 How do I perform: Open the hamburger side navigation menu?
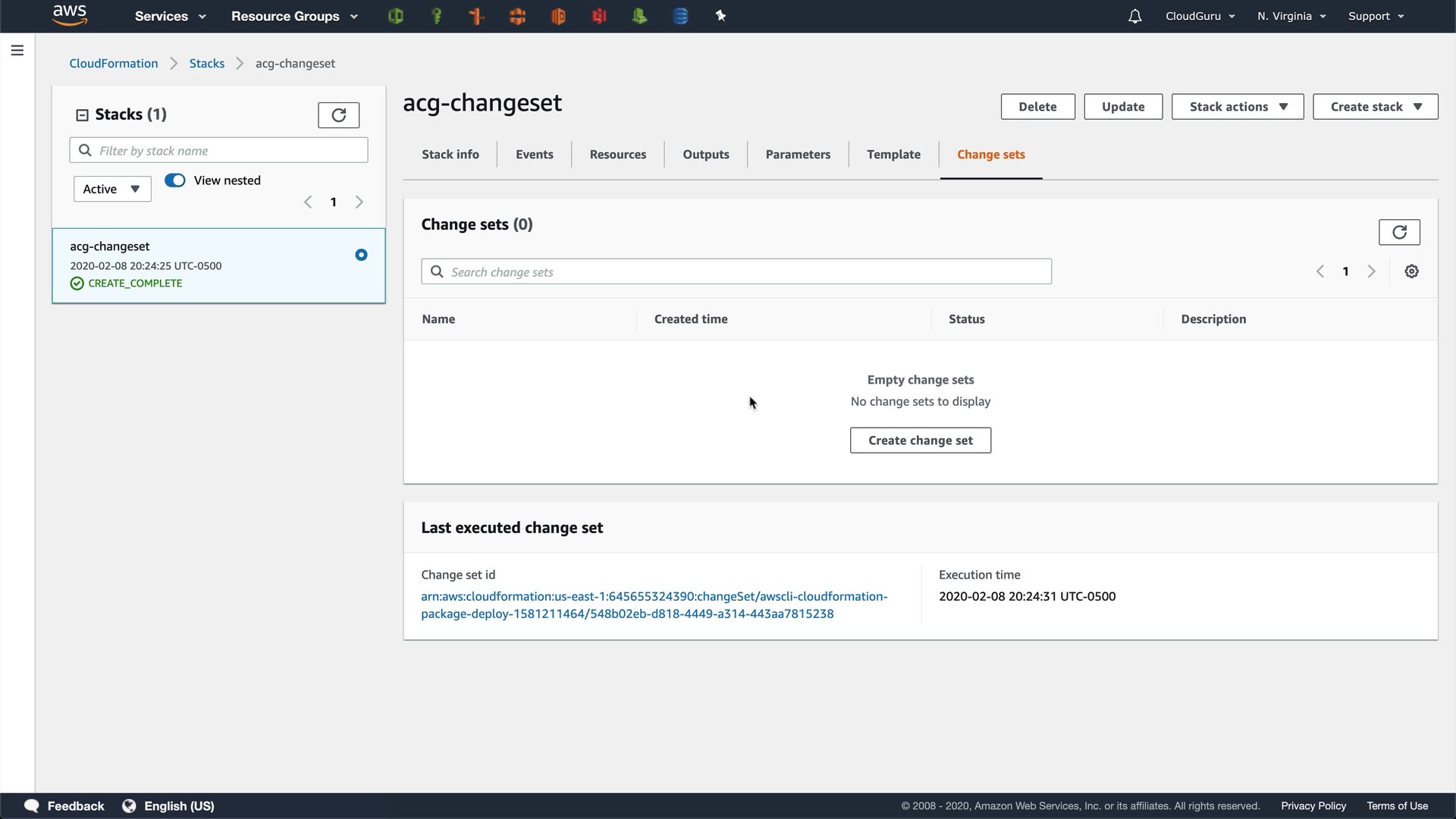pyautogui.click(x=17, y=51)
